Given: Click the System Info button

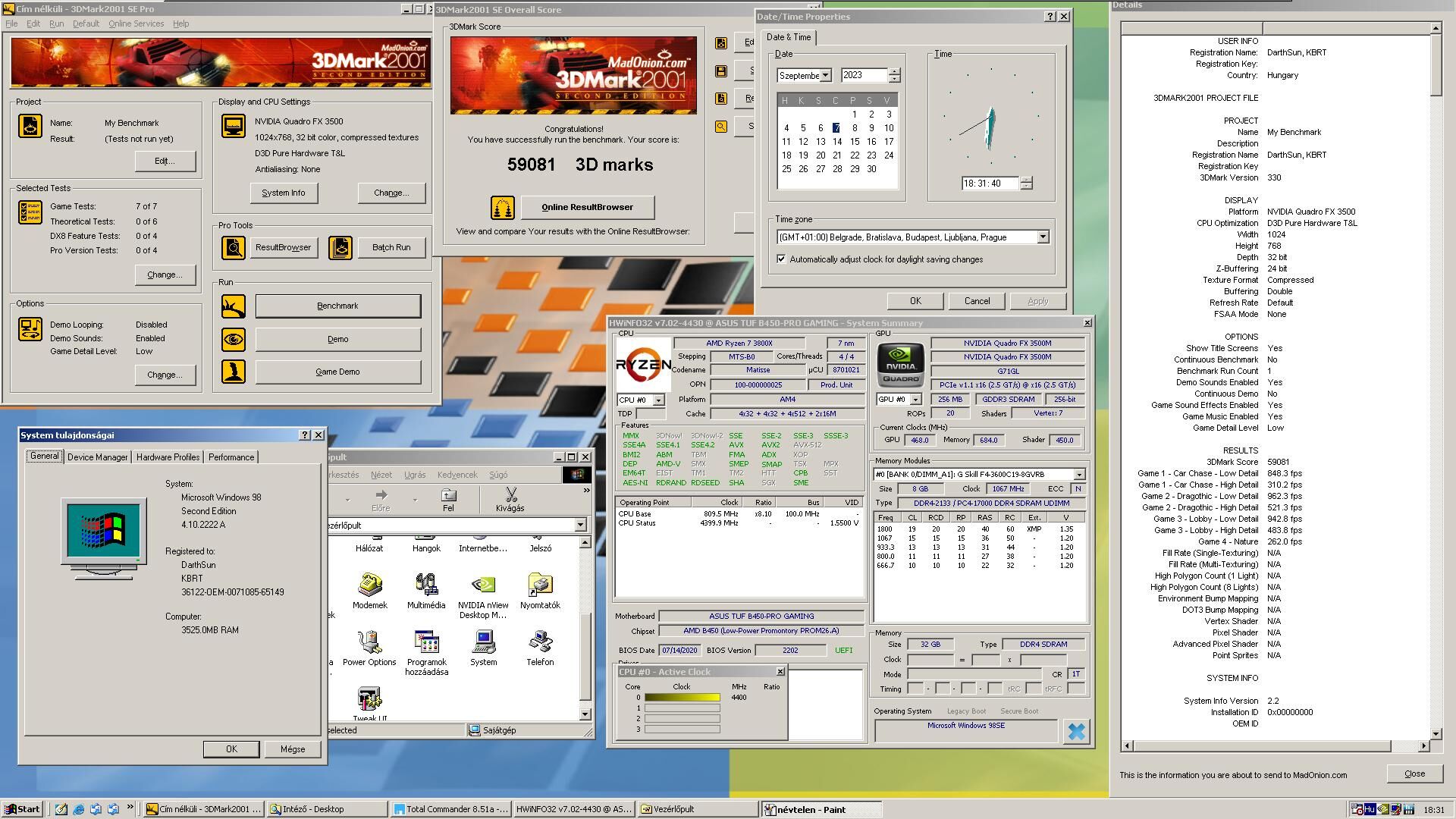Looking at the screenshot, I should 284,193.
